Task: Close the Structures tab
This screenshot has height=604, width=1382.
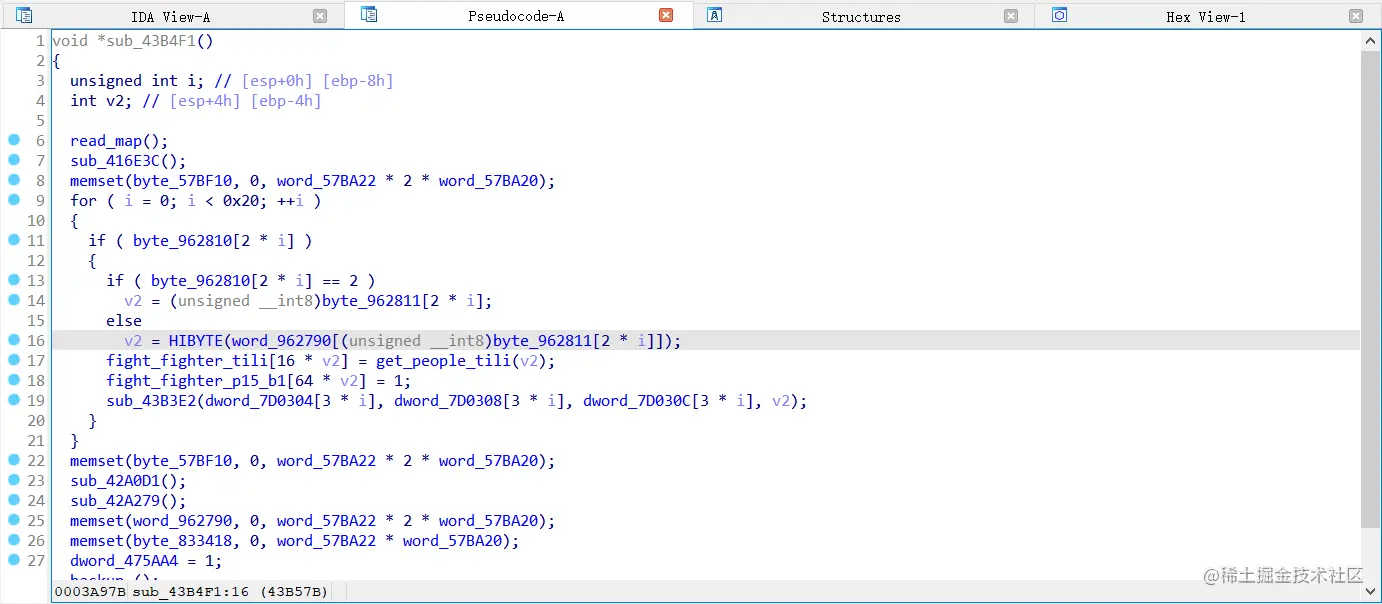Action: point(1011,16)
